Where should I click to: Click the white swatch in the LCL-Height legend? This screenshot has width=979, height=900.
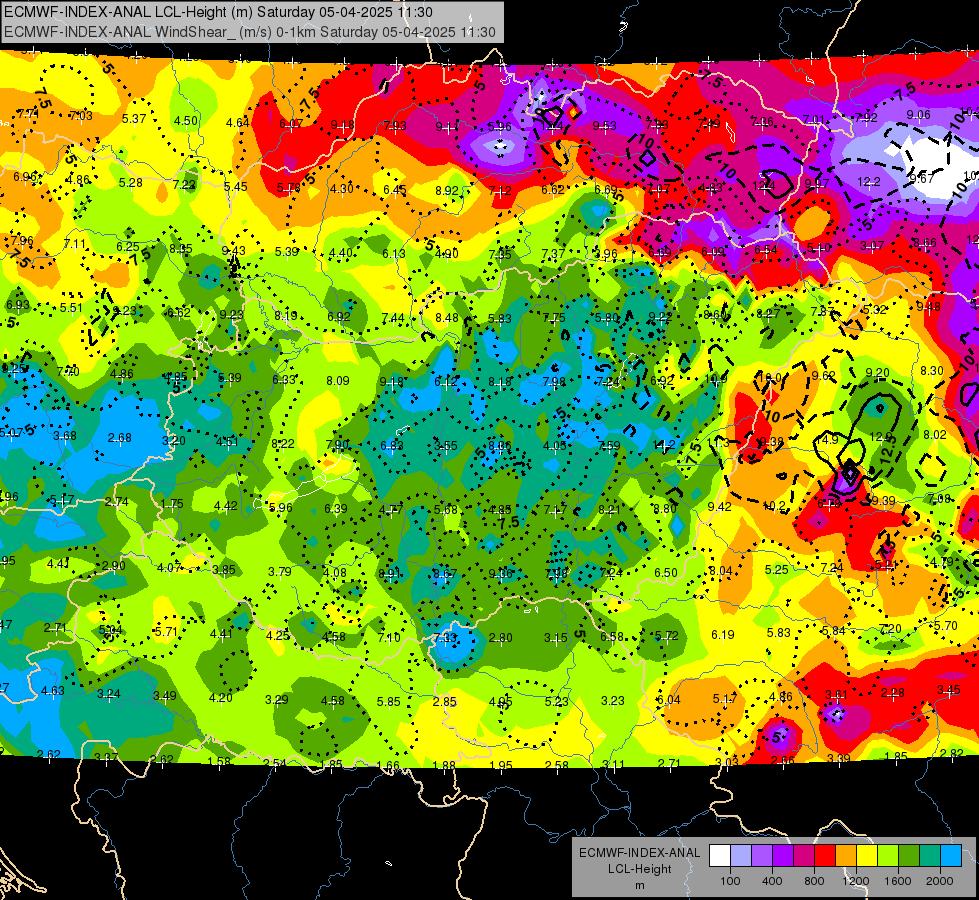720,856
